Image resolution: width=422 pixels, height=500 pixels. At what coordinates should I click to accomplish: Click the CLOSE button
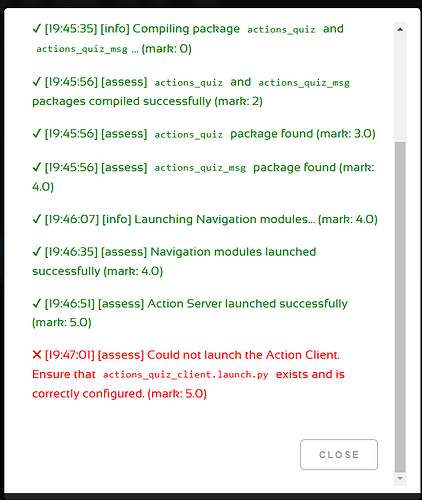point(339,454)
